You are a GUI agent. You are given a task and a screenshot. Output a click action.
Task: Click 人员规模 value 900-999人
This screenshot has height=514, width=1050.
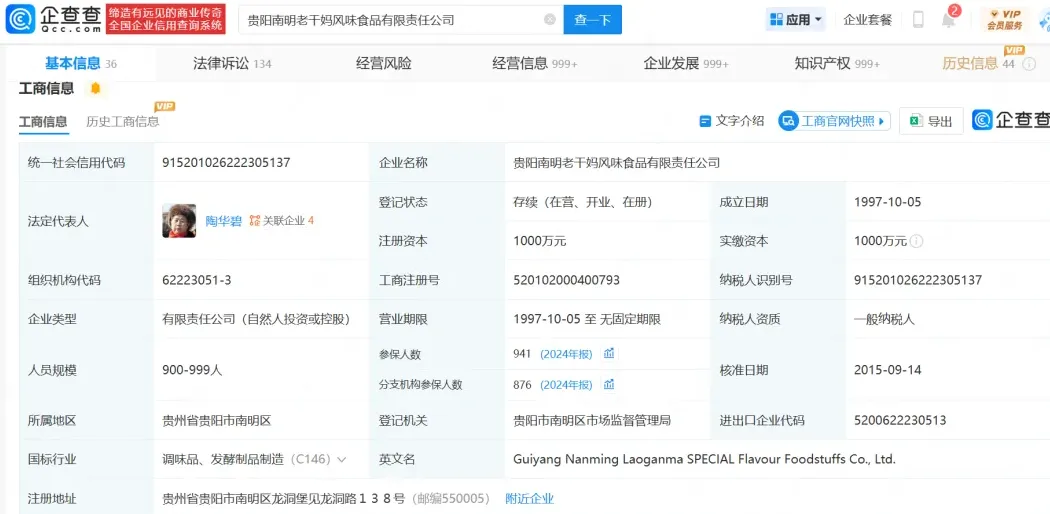tap(192, 369)
